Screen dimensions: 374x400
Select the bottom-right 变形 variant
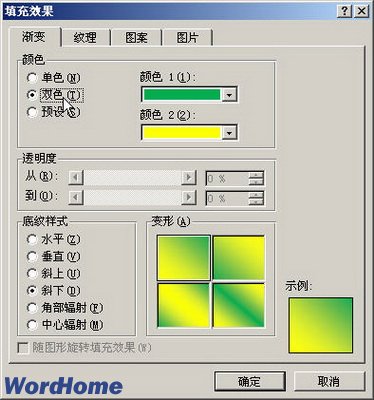click(x=239, y=305)
